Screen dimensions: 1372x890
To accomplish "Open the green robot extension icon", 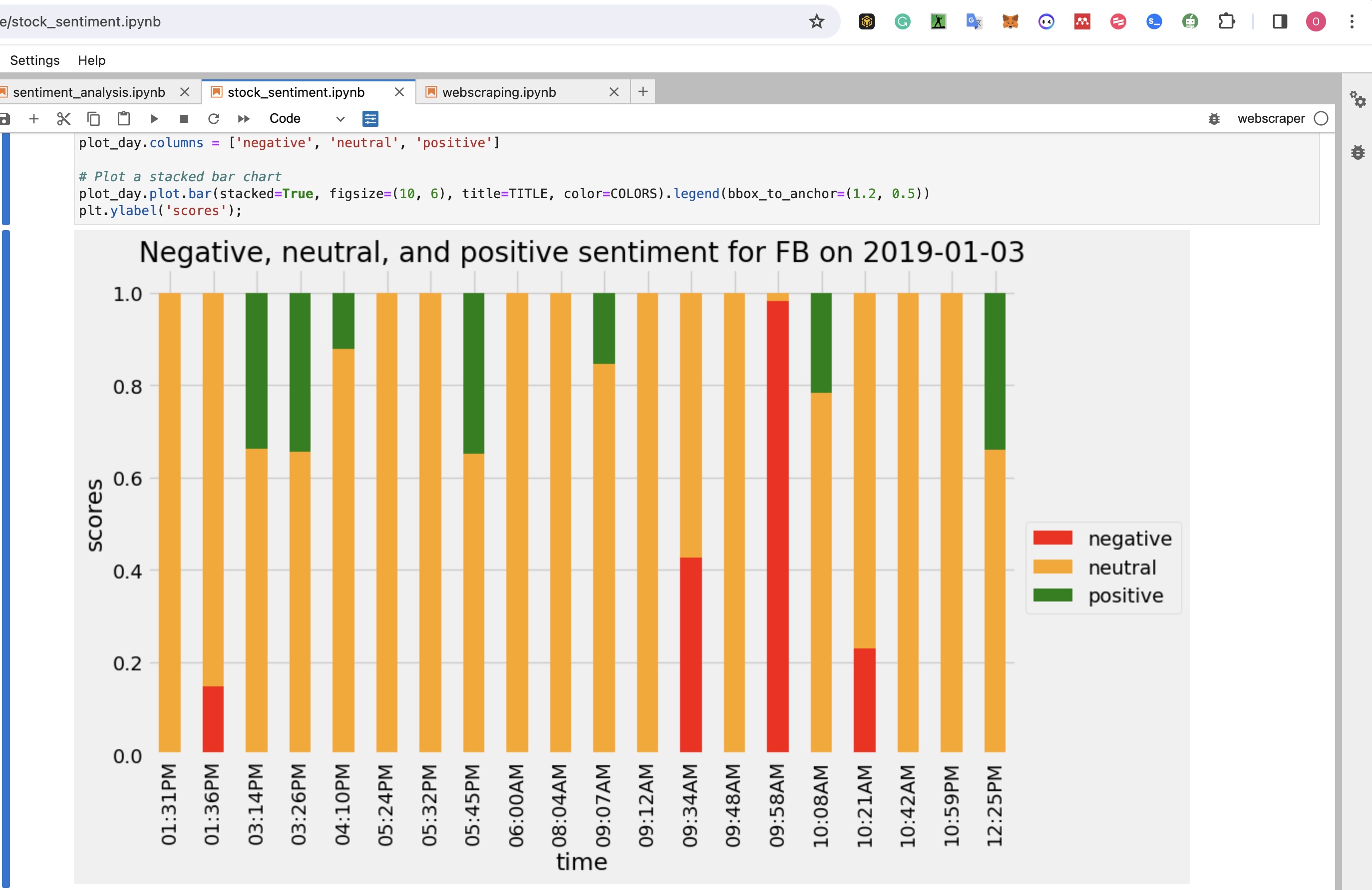I will [x=1190, y=22].
